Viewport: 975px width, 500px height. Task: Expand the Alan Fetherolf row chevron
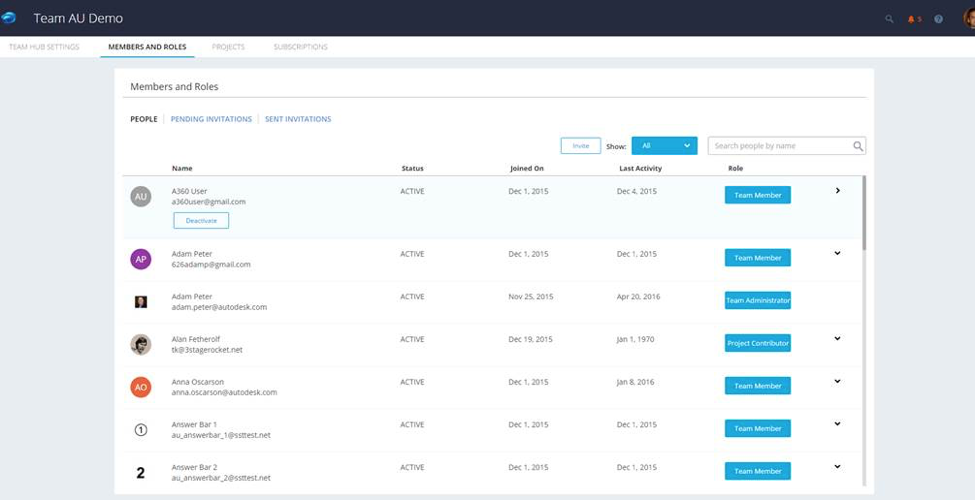pos(838,339)
